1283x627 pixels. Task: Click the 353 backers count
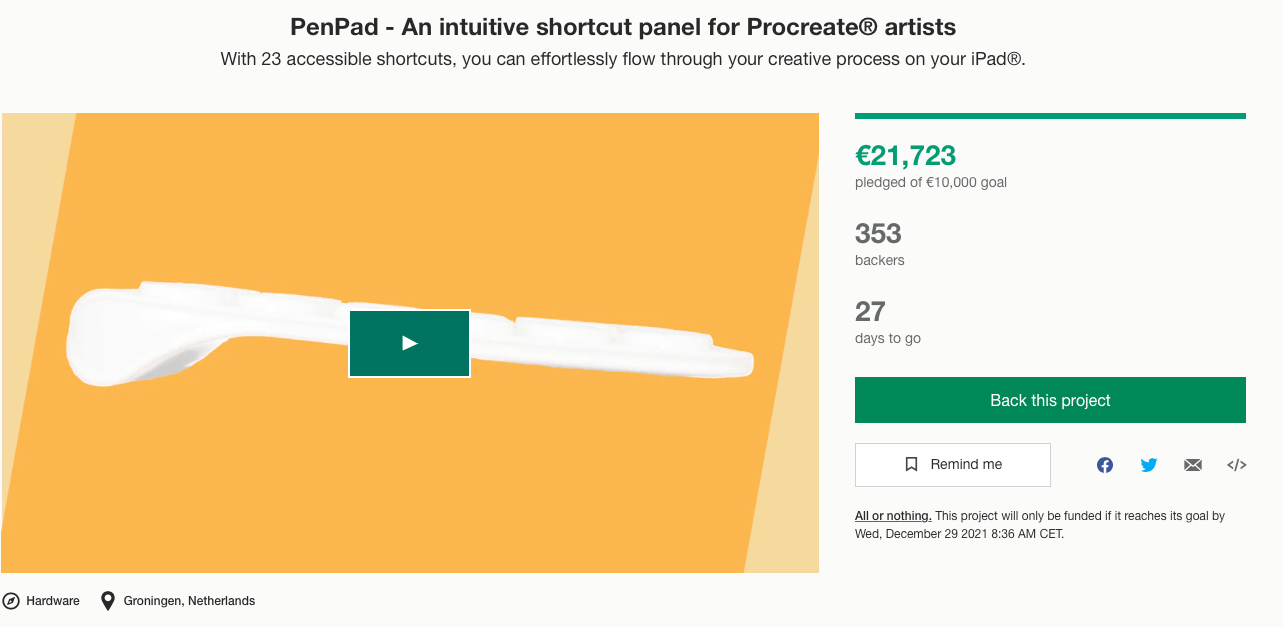878,234
